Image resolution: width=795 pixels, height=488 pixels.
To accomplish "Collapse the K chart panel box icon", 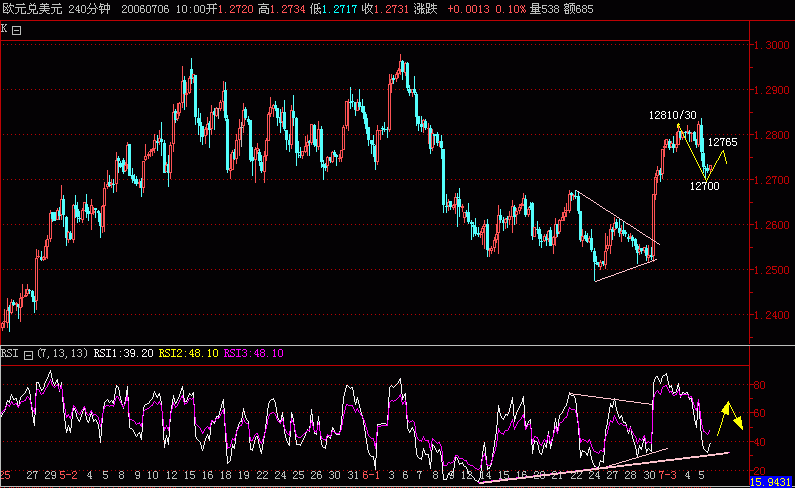I will point(17,30).
